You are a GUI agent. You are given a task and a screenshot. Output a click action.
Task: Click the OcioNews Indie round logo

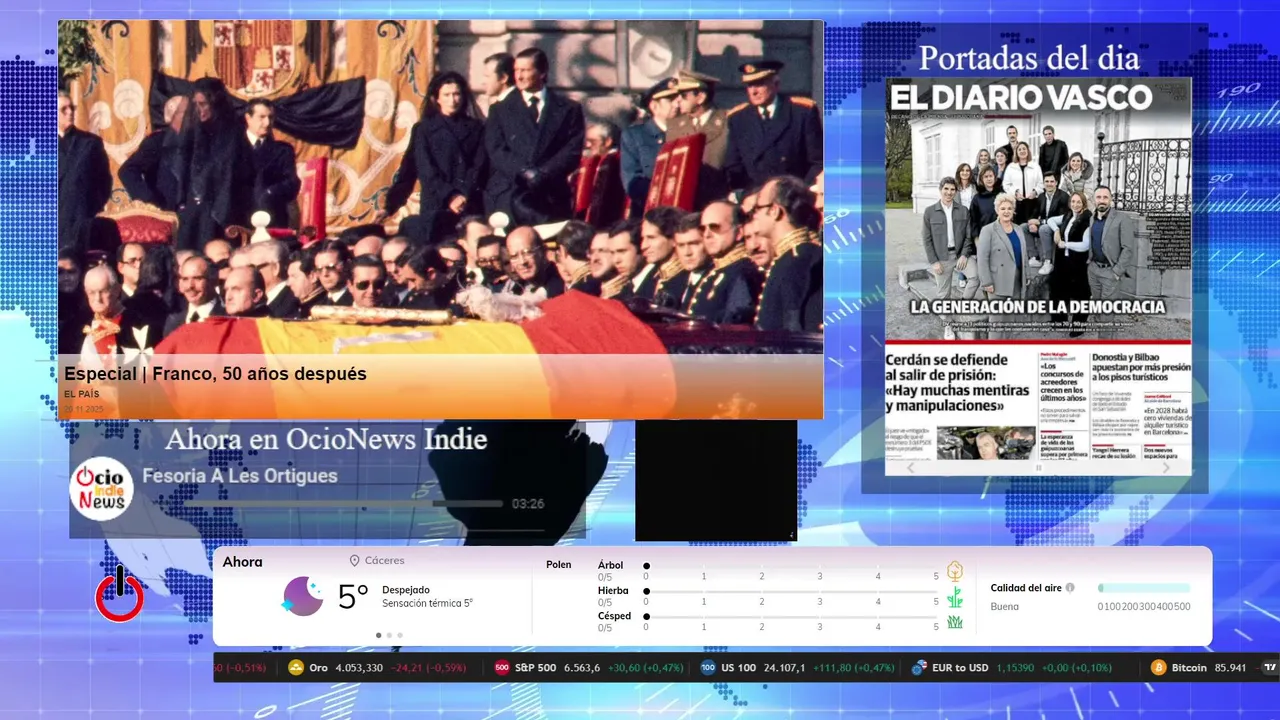coord(102,488)
